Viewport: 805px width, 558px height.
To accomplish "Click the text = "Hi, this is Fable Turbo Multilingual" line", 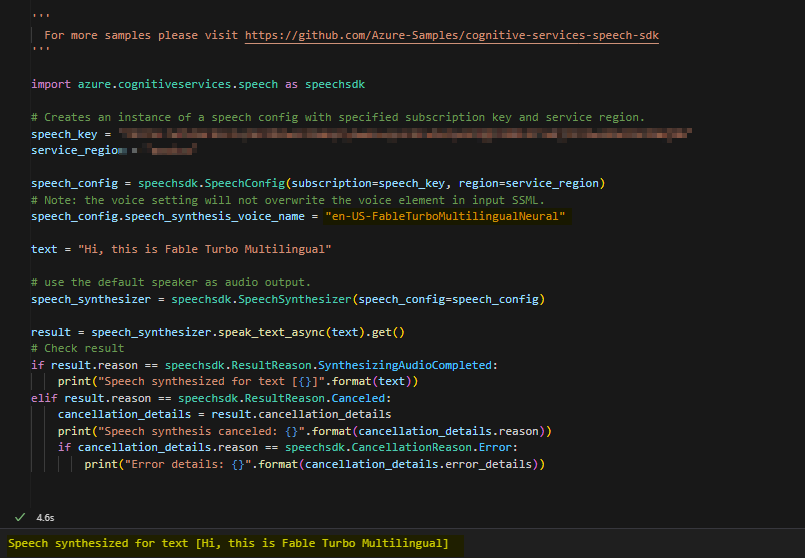I will click(181, 249).
